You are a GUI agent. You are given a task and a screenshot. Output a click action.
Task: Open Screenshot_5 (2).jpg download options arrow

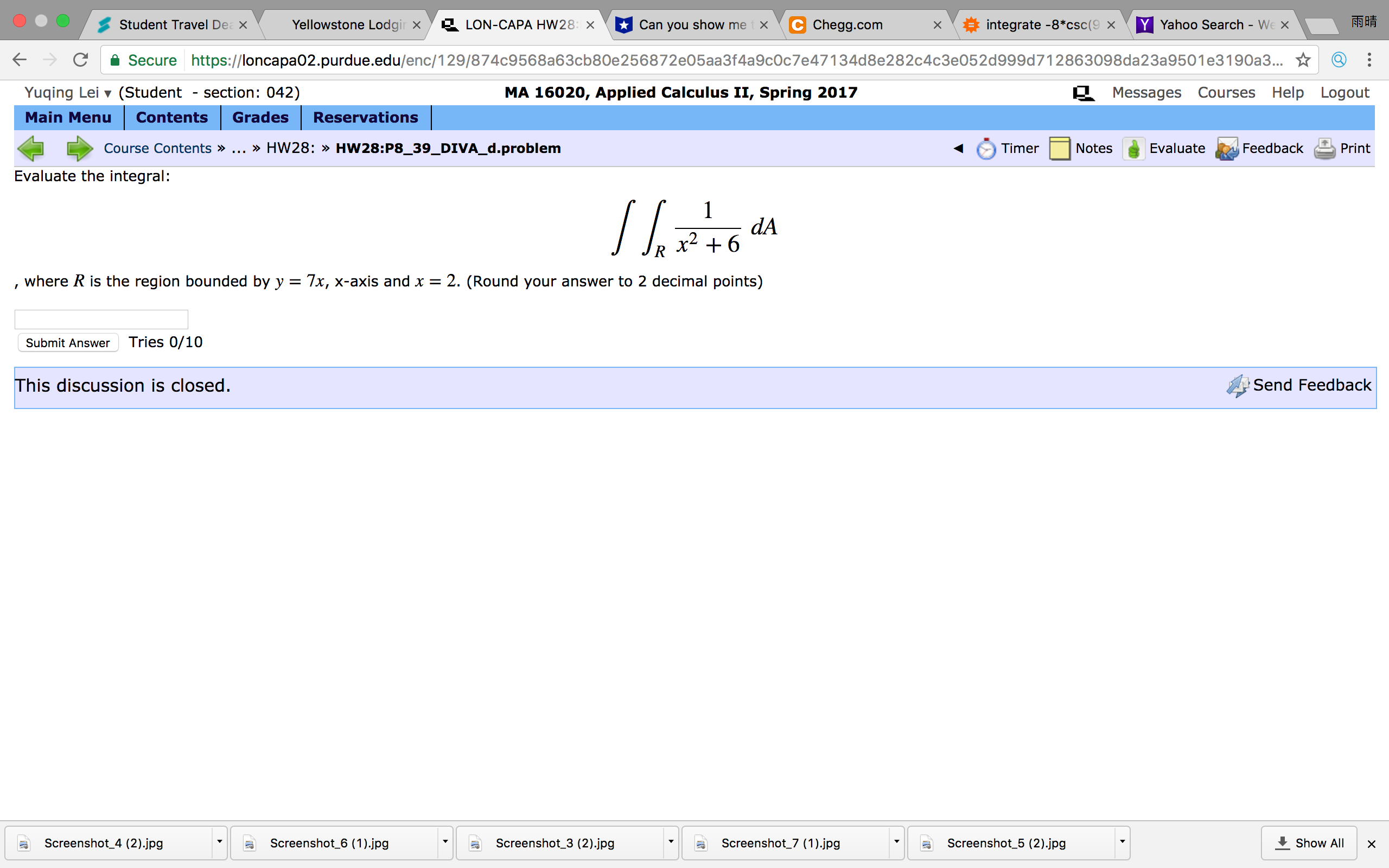(1122, 842)
